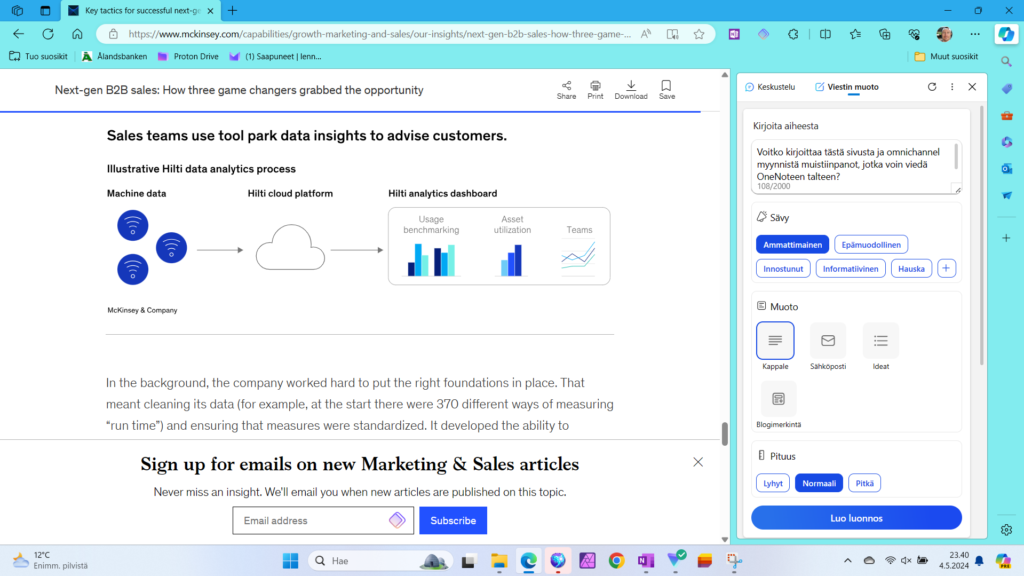Open the tab actions menu icon
This screenshot has width=1024, height=576.
(x=45, y=10)
